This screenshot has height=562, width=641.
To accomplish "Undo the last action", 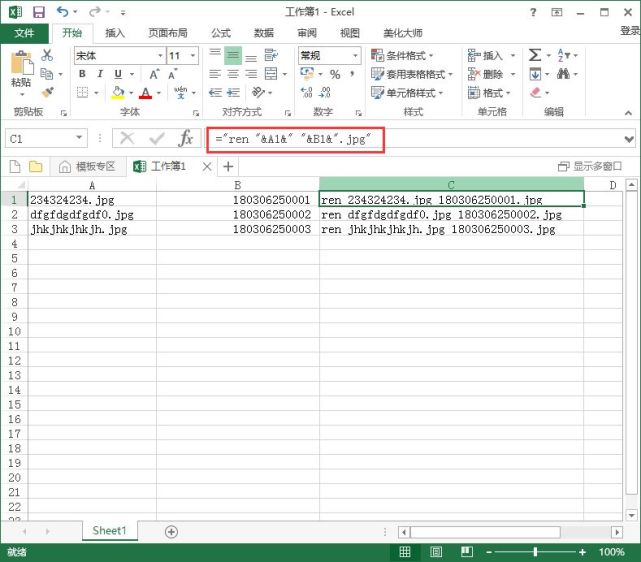I will tap(63, 12).
